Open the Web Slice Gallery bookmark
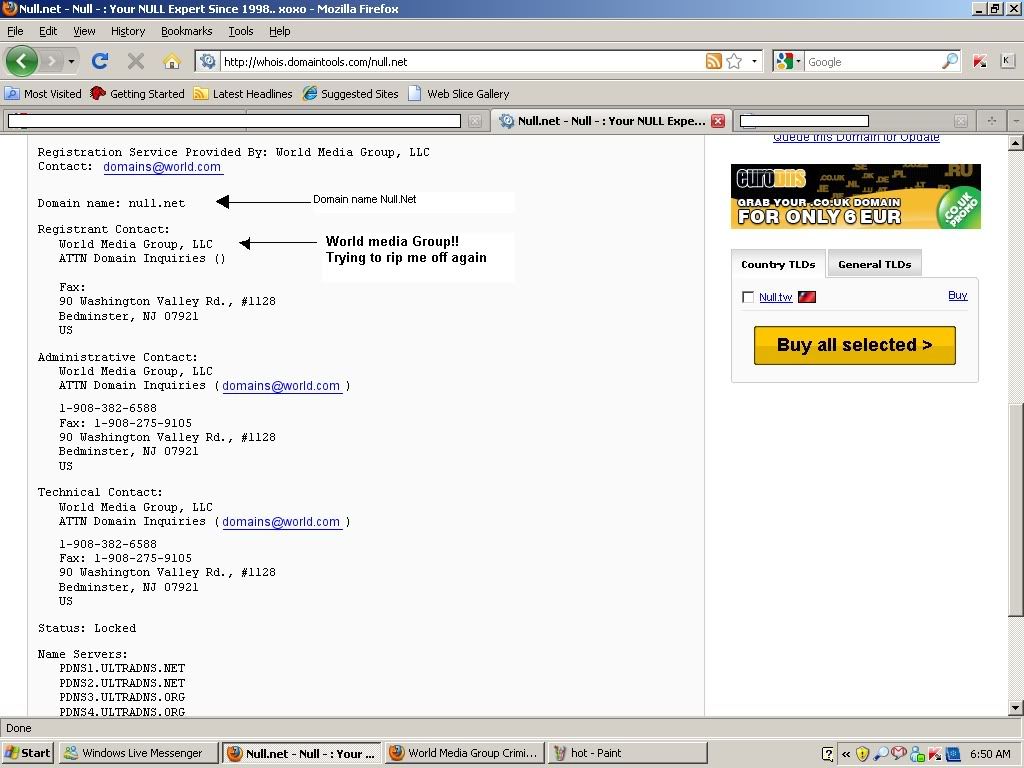Screen dimensions: 1024x768 tap(458, 93)
